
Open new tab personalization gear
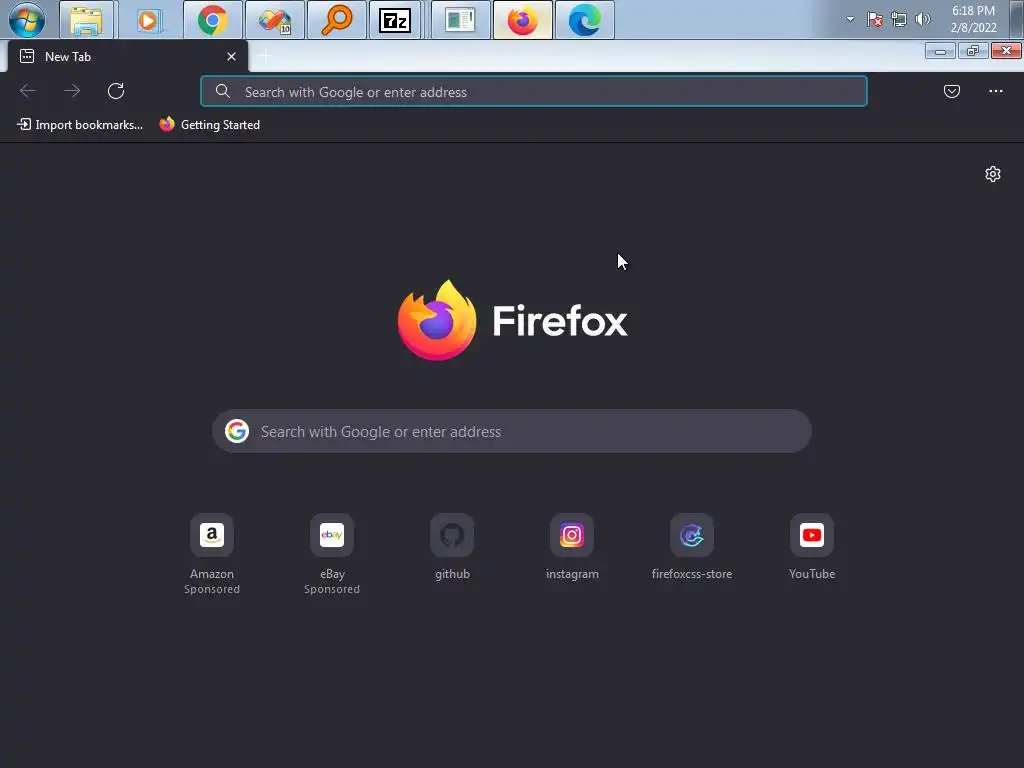tap(993, 174)
